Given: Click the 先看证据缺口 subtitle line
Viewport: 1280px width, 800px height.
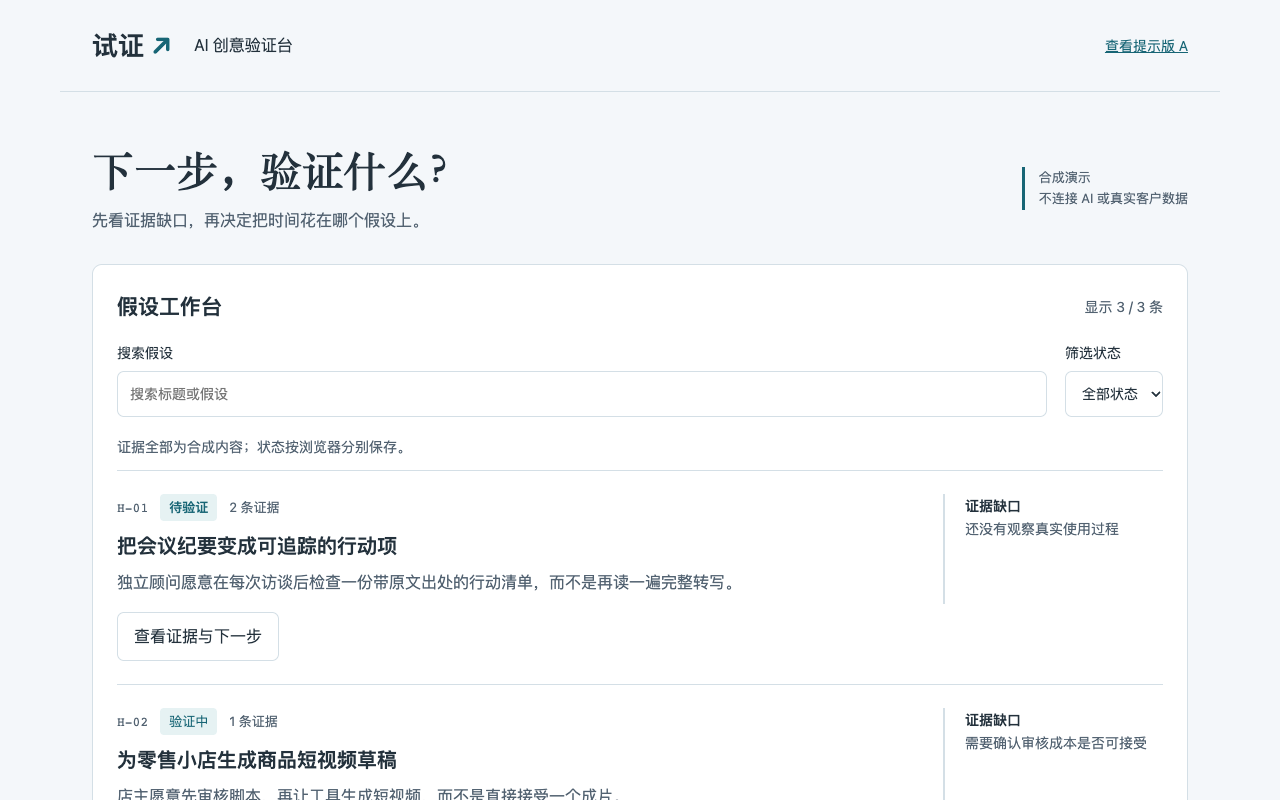Looking at the screenshot, I should pos(260,220).
